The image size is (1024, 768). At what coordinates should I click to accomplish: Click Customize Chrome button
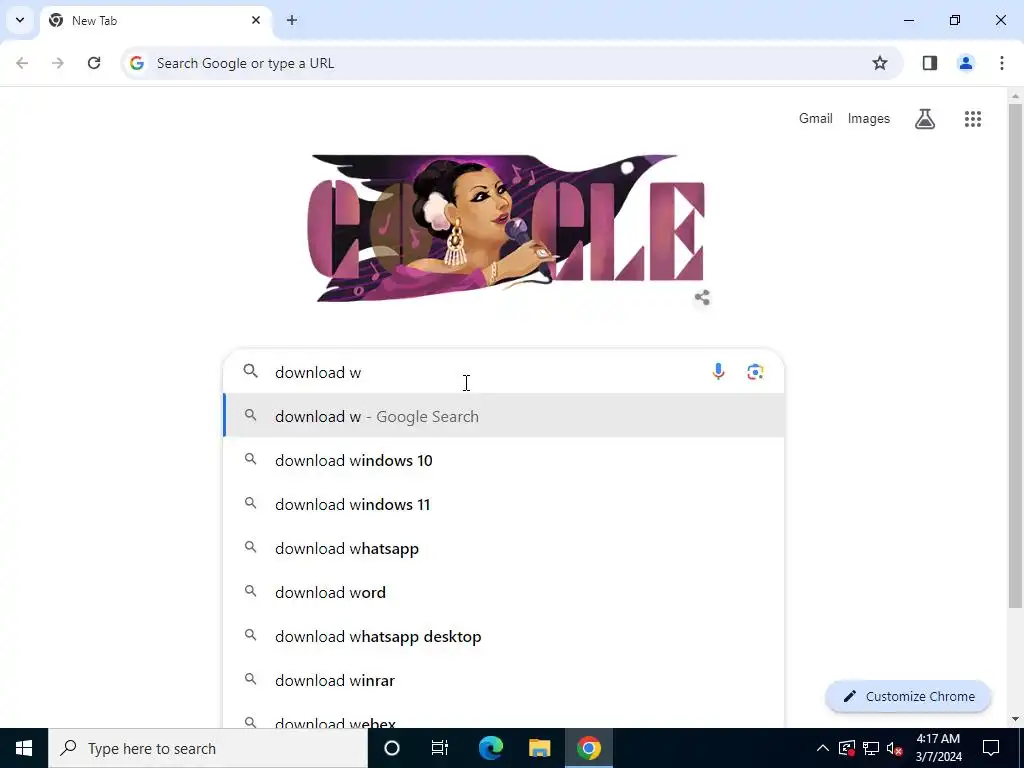(x=908, y=696)
